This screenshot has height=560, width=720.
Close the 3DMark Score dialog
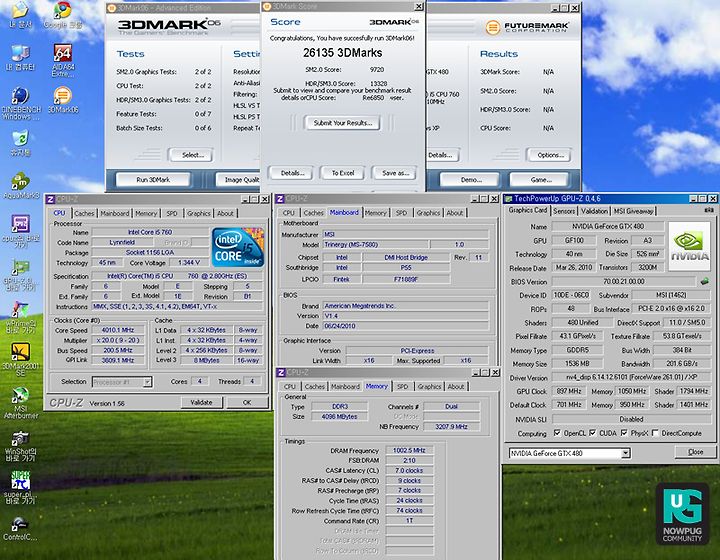418,6
